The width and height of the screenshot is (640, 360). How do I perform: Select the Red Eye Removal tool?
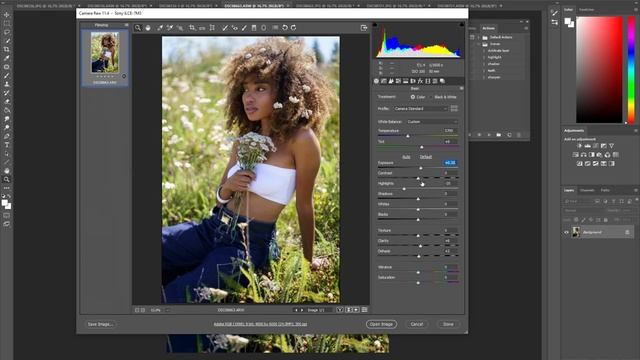pos(235,28)
